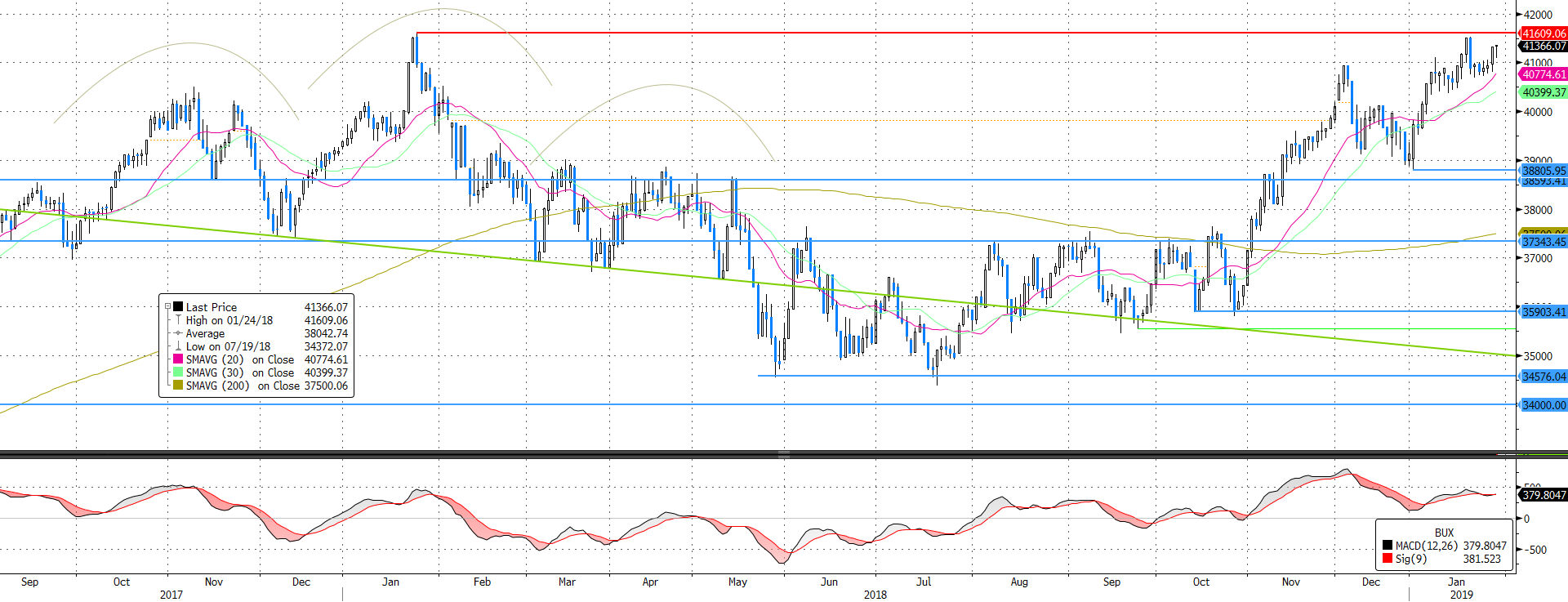The image size is (1568, 602).
Task: Click the BUX title in MACD legend
Action: pyautogui.click(x=1444, y=533)
